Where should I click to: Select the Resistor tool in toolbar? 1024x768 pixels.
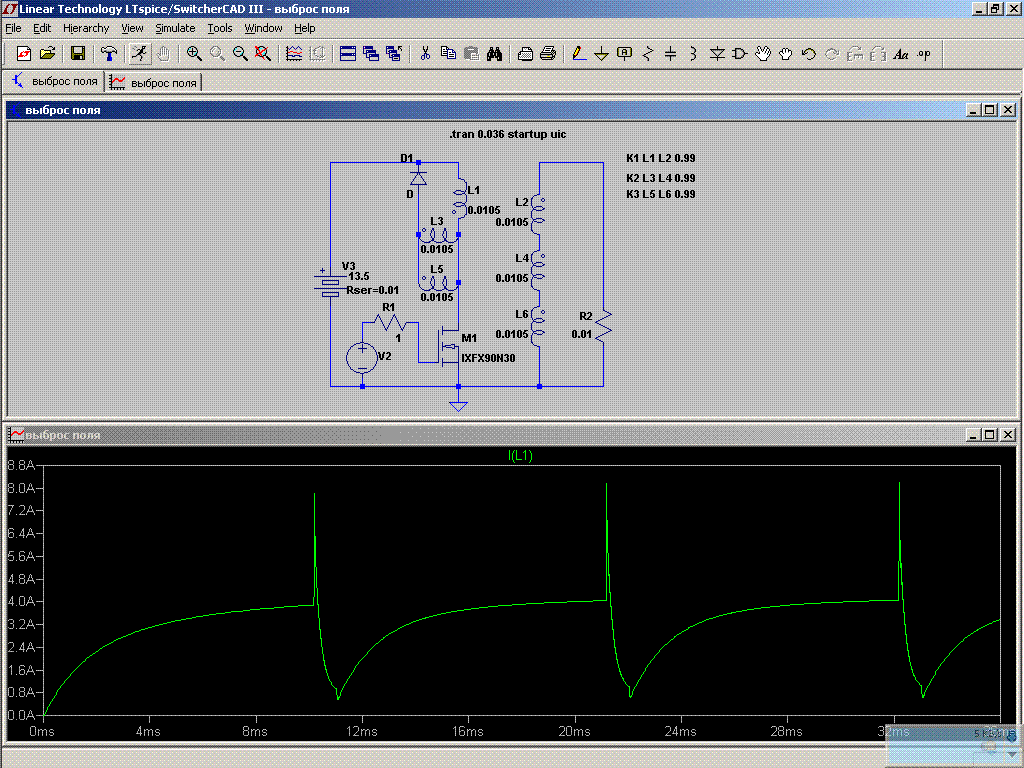[648, 54]
